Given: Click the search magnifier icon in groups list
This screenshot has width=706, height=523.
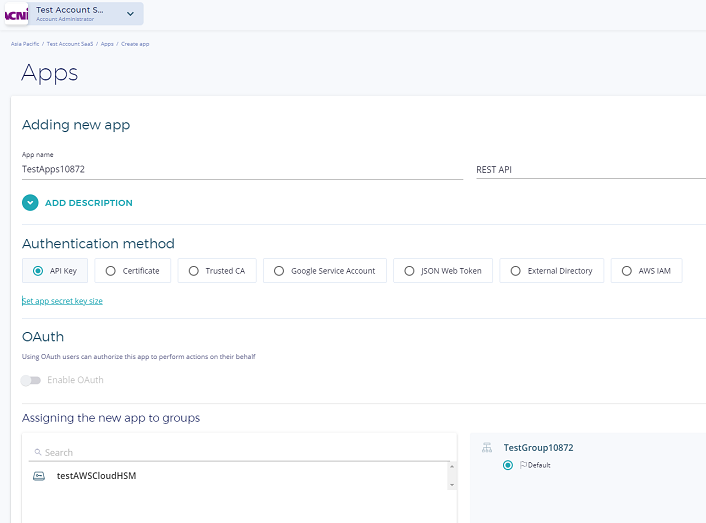Looking at the screenshot, I should pyautogui.click(x=38, y=452).
